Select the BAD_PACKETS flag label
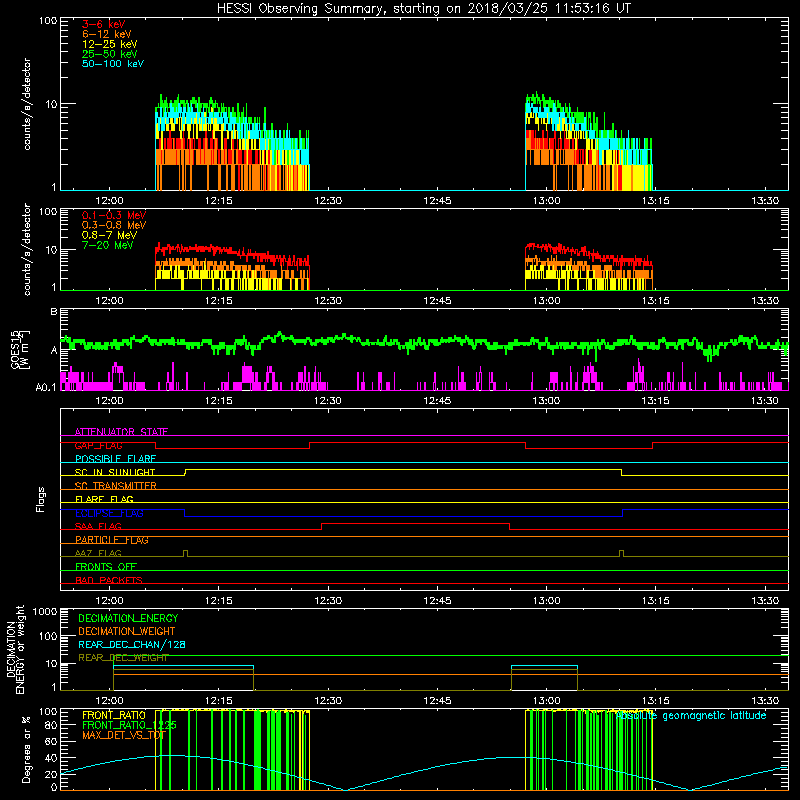This screenshot has width=800, height=800. tap(109, 580)
